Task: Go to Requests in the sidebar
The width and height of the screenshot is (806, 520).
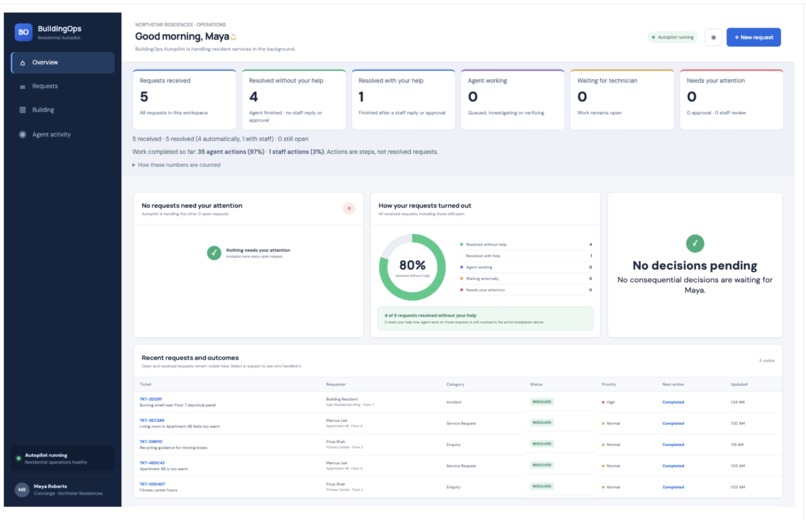Action: (x=63, y=86)
